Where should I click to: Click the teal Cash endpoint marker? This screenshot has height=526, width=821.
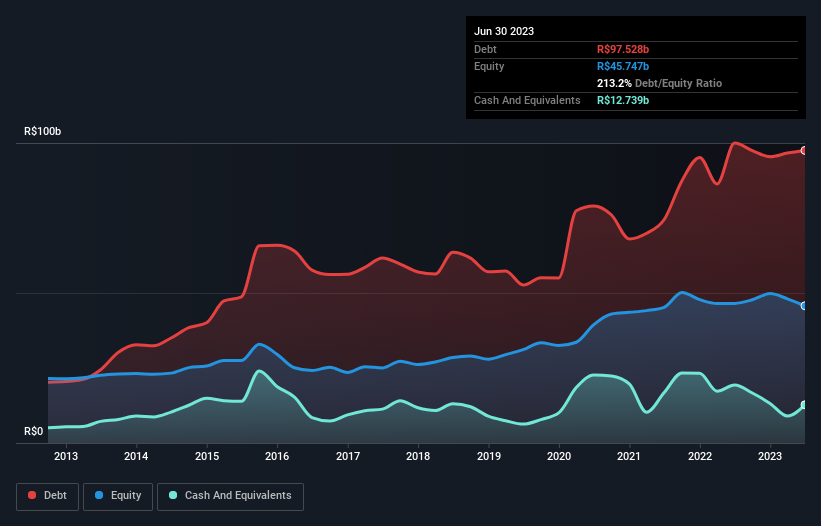coord(804,405)
